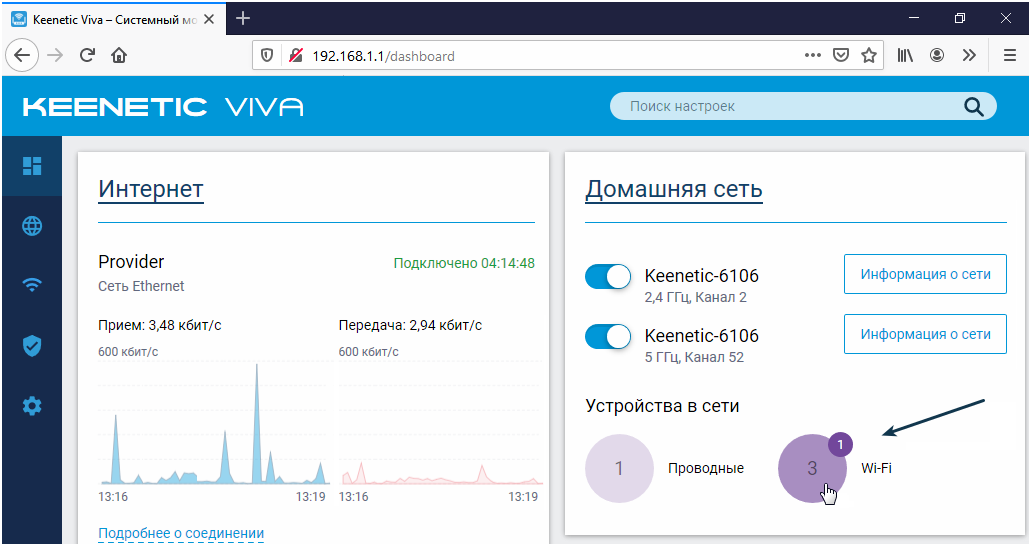Screen dimensions: 1031x546
Task: Open the 'Подробнее о соединении' link
Action: (181, 534)
